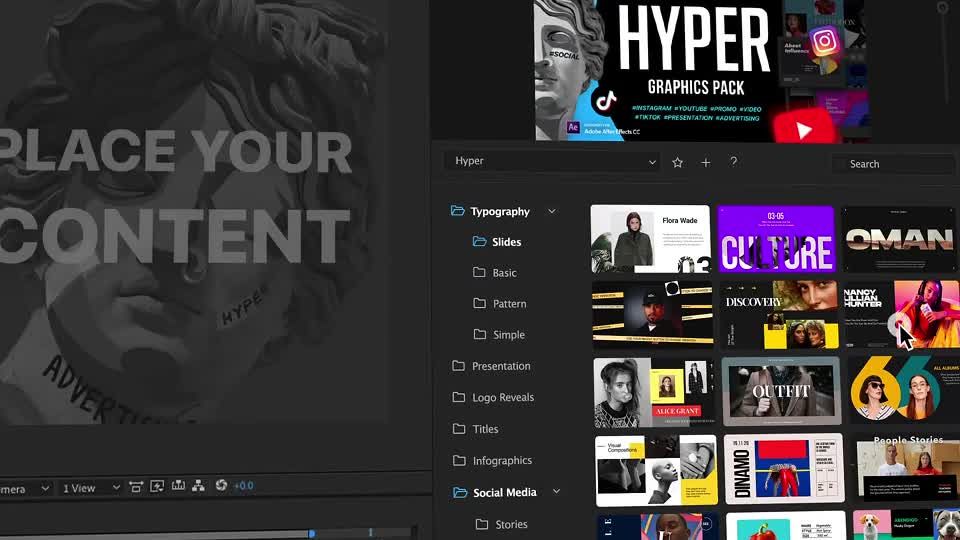Click the star favorites icon
This screenshot has height=540, width=960.
pyautogui.click(x=677, y=162)
